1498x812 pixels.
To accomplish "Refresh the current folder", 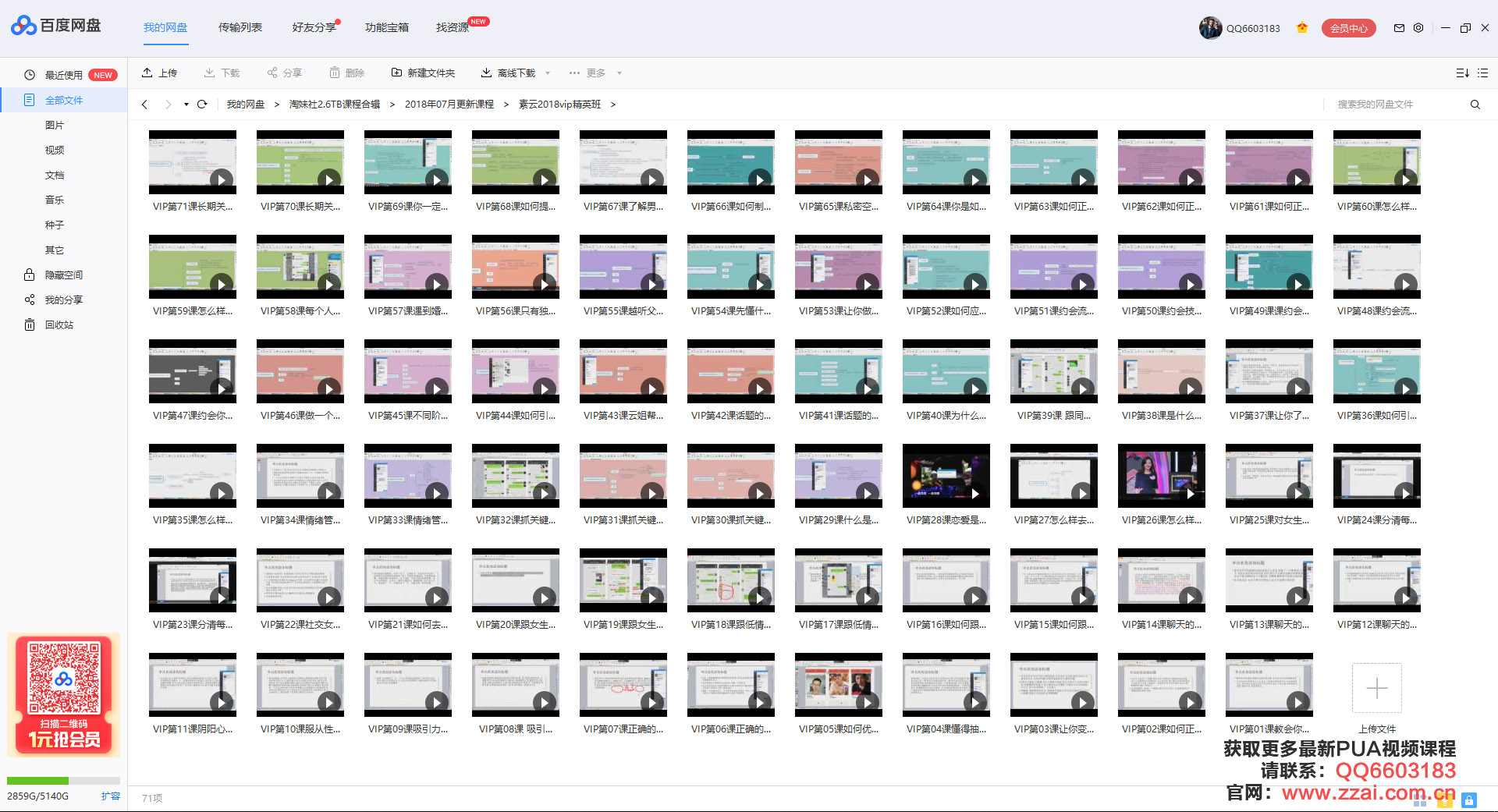I will point(202,104).
